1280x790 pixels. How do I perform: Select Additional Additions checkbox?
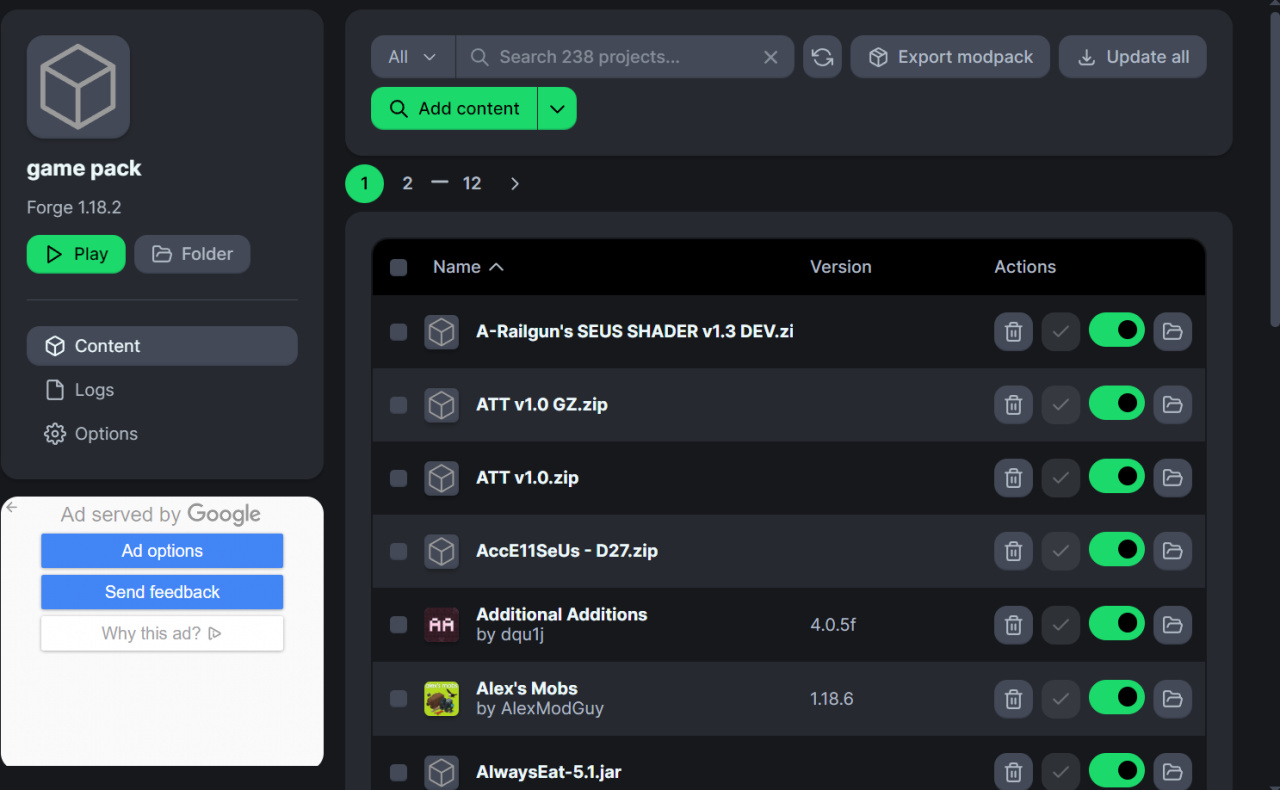pos(398,625)
